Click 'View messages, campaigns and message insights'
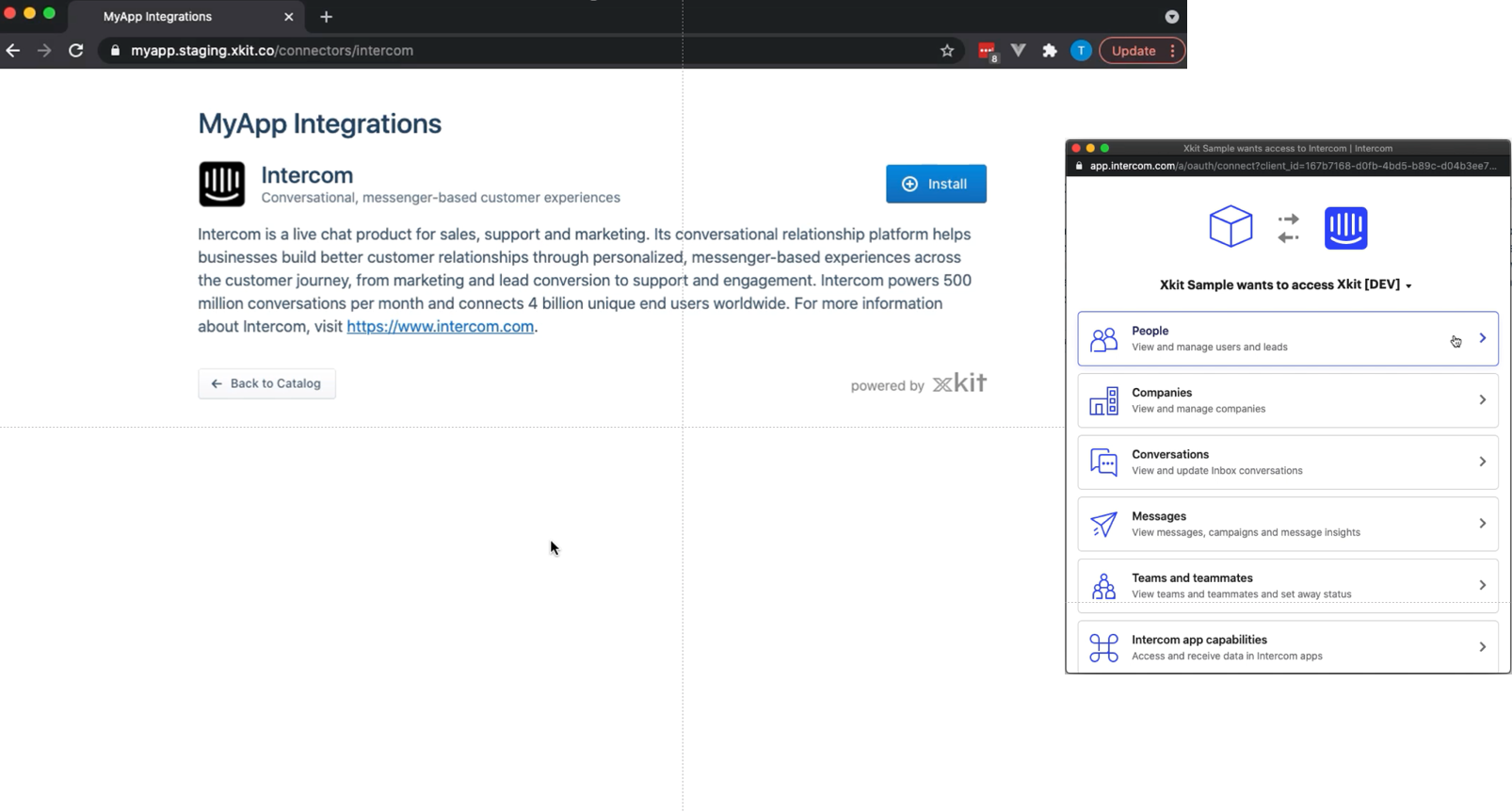 coord(1246,533)
